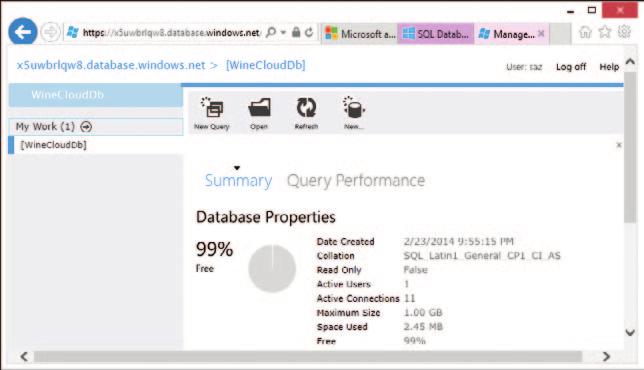Click the Date Created value 2/23/2014 9:55:15 PM
The height and width of the screenshot is (370, 644).
(x=458, y=241)
